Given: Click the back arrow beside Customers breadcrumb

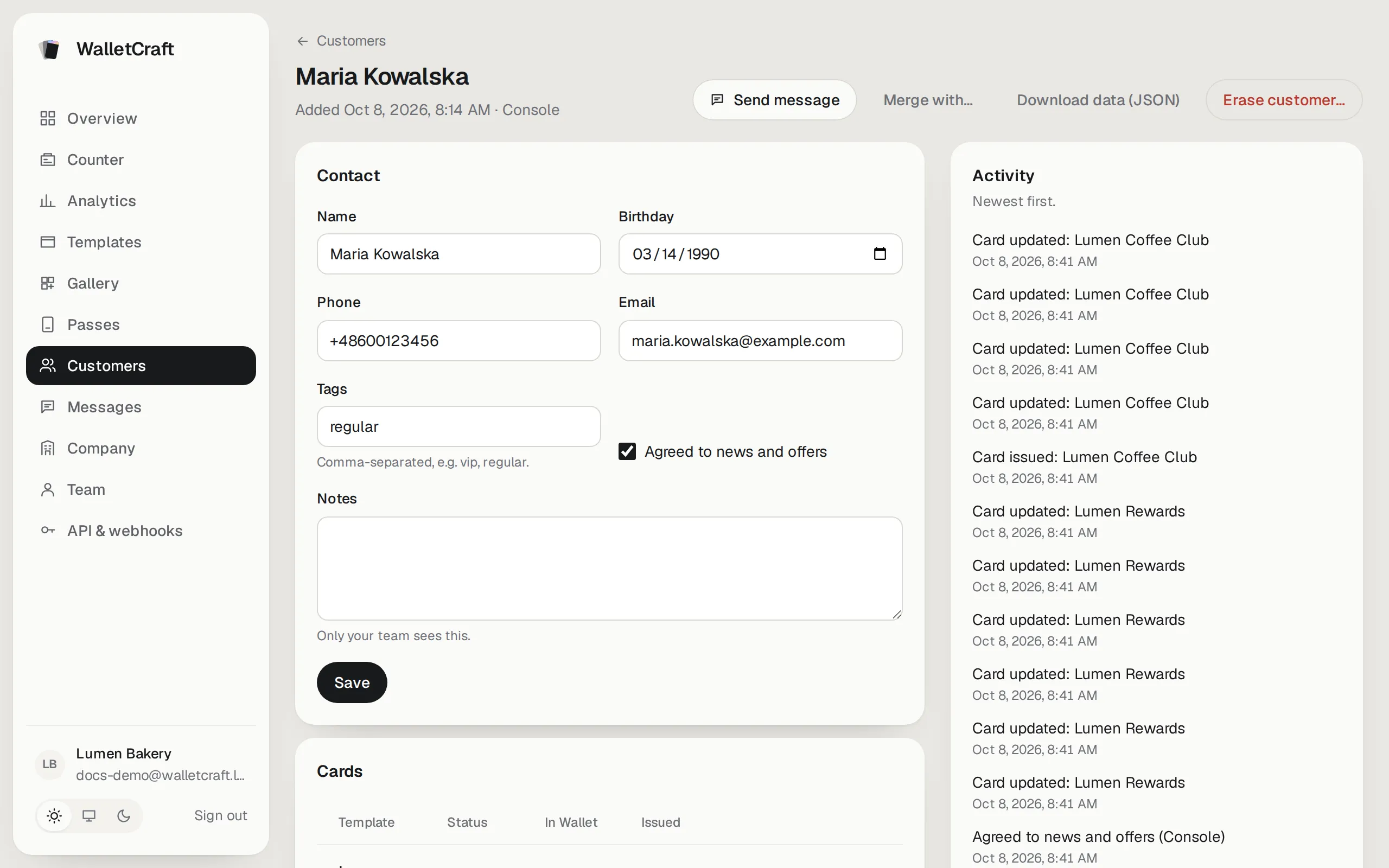Looking at the screenshot, I should [x=302, y=41].
